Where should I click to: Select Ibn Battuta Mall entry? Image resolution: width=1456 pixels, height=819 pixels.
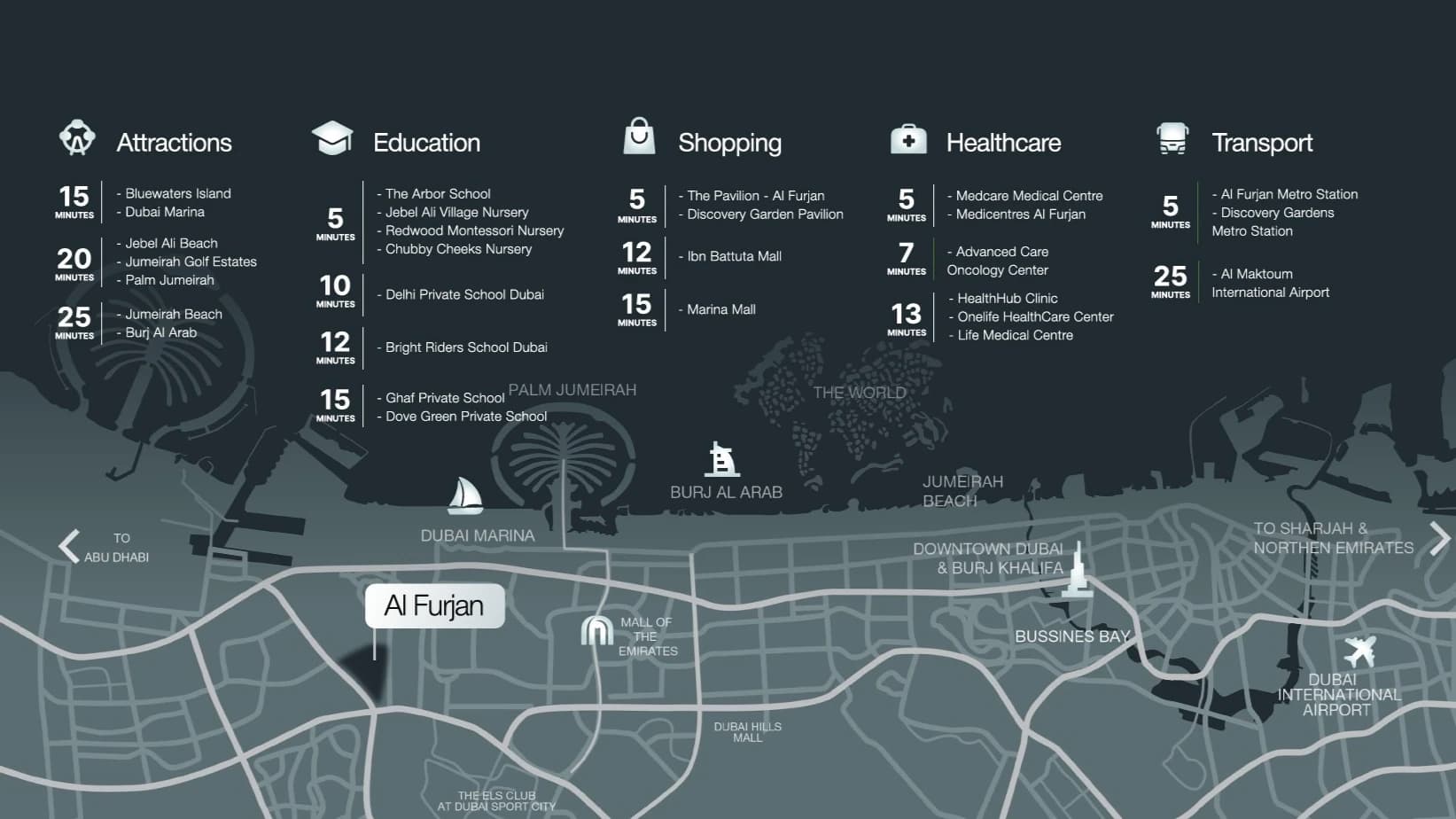point(730,256)
